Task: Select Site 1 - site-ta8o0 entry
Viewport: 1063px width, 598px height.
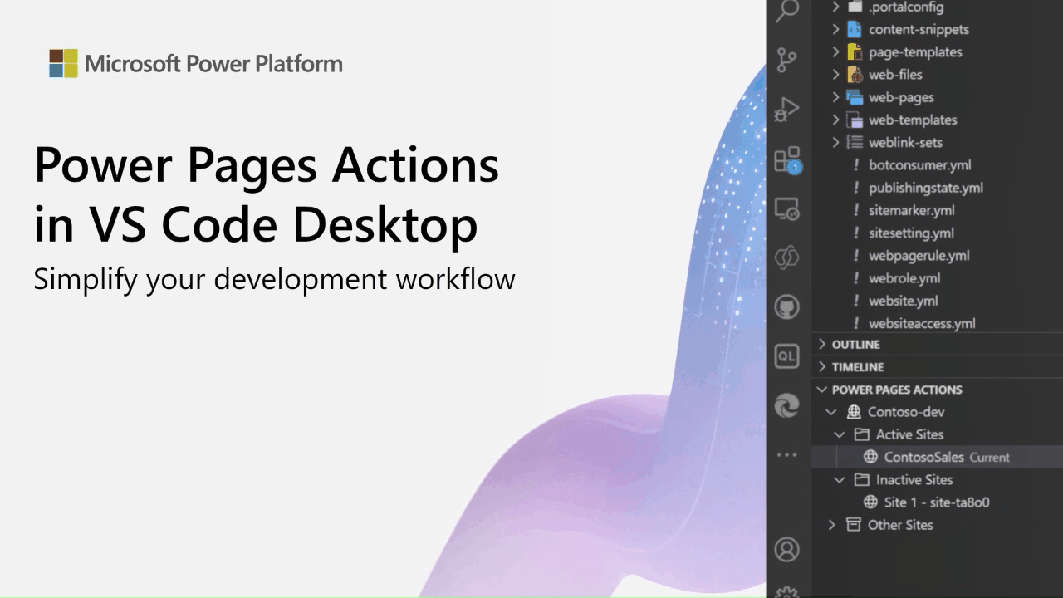Action: coord(936,502)
